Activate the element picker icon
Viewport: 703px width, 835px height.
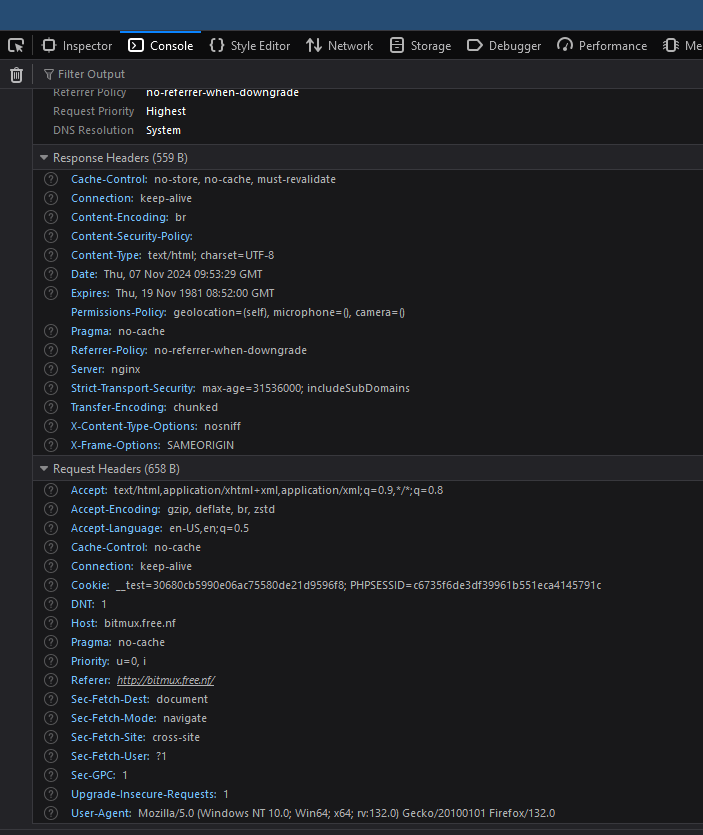16,46
